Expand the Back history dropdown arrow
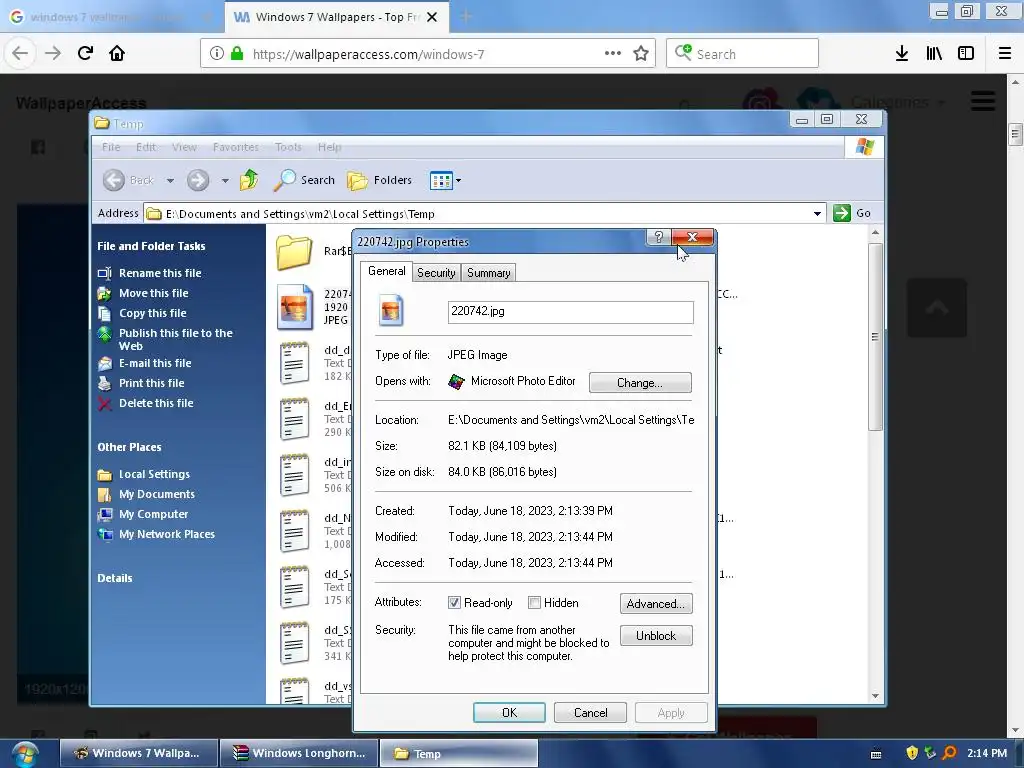The image size is (1024, 768). tap(170, 180)
